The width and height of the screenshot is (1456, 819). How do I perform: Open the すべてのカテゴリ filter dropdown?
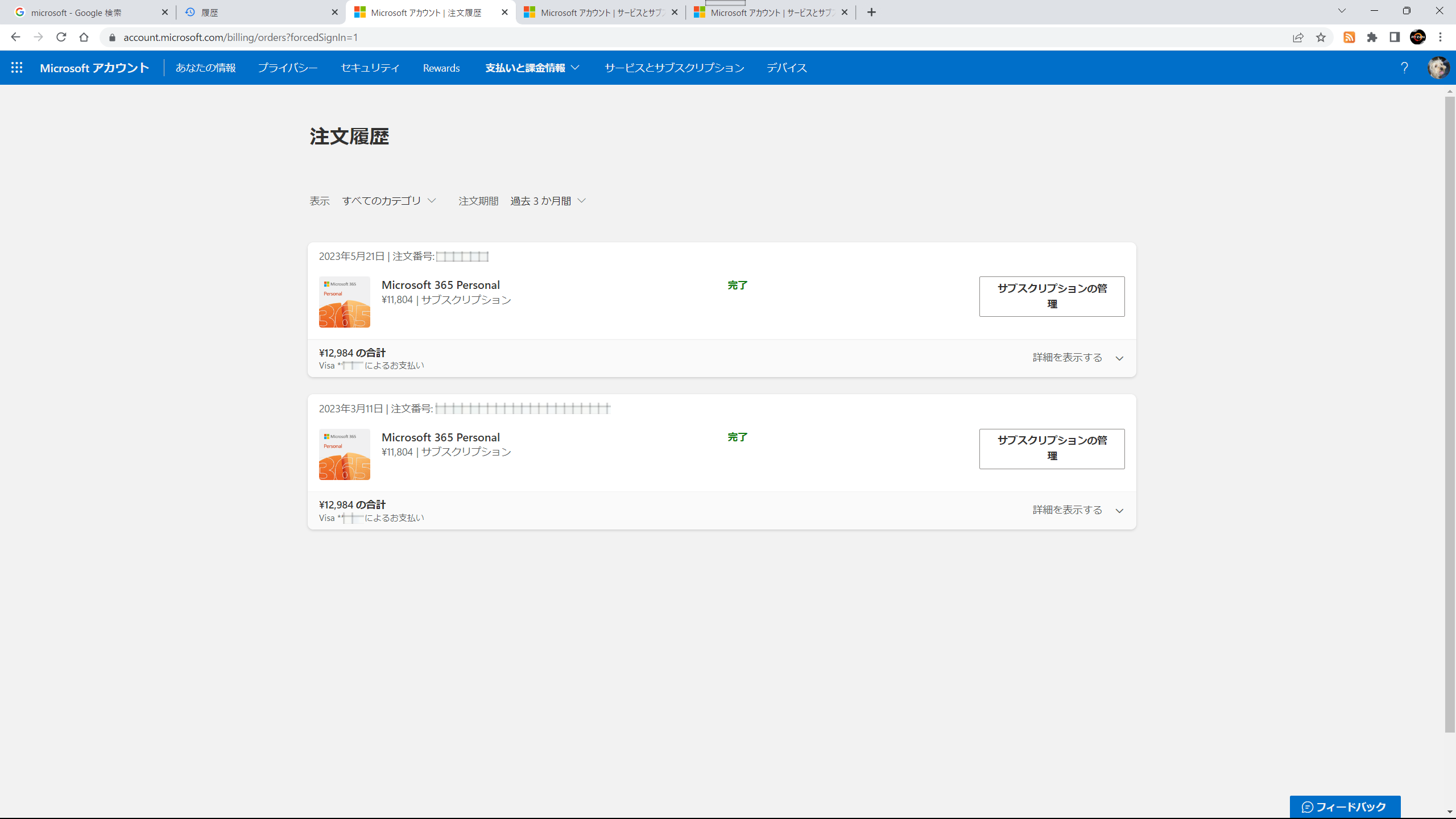click(389, 201)
